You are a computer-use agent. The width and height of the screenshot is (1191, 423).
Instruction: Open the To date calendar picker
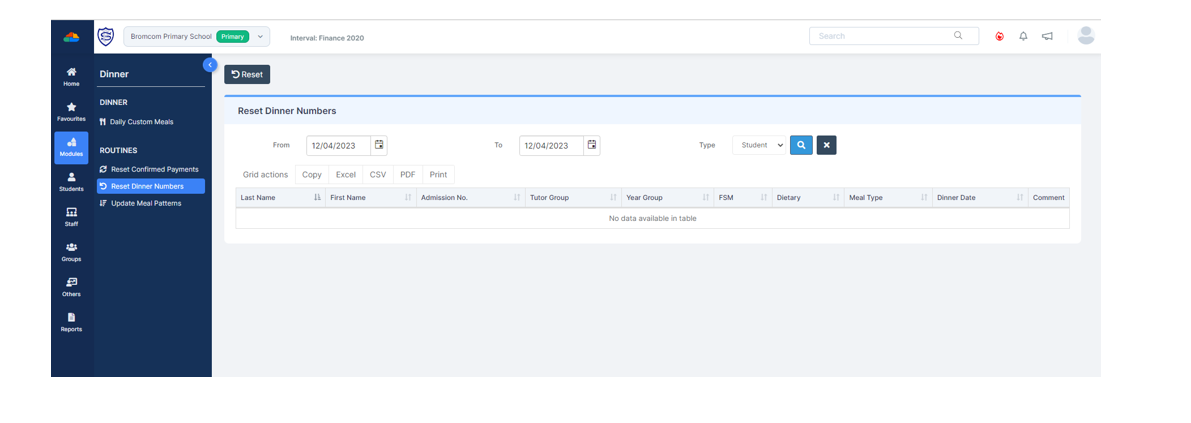(592, 145)
